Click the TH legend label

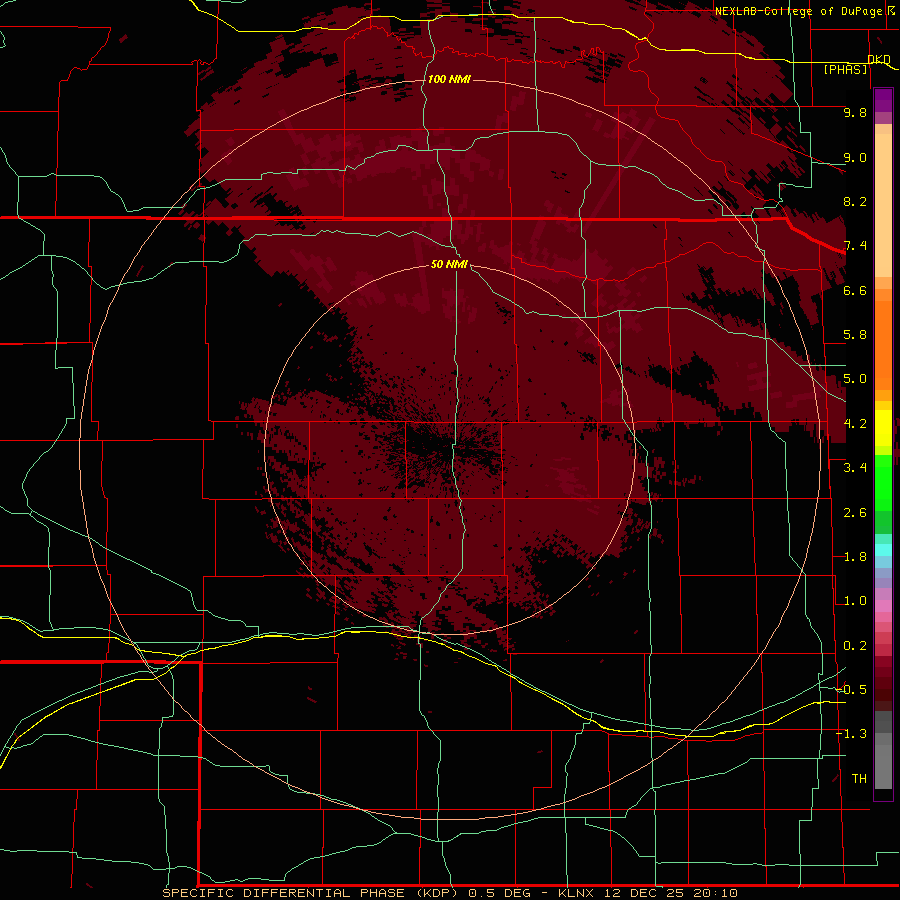(x=859, y=779)
